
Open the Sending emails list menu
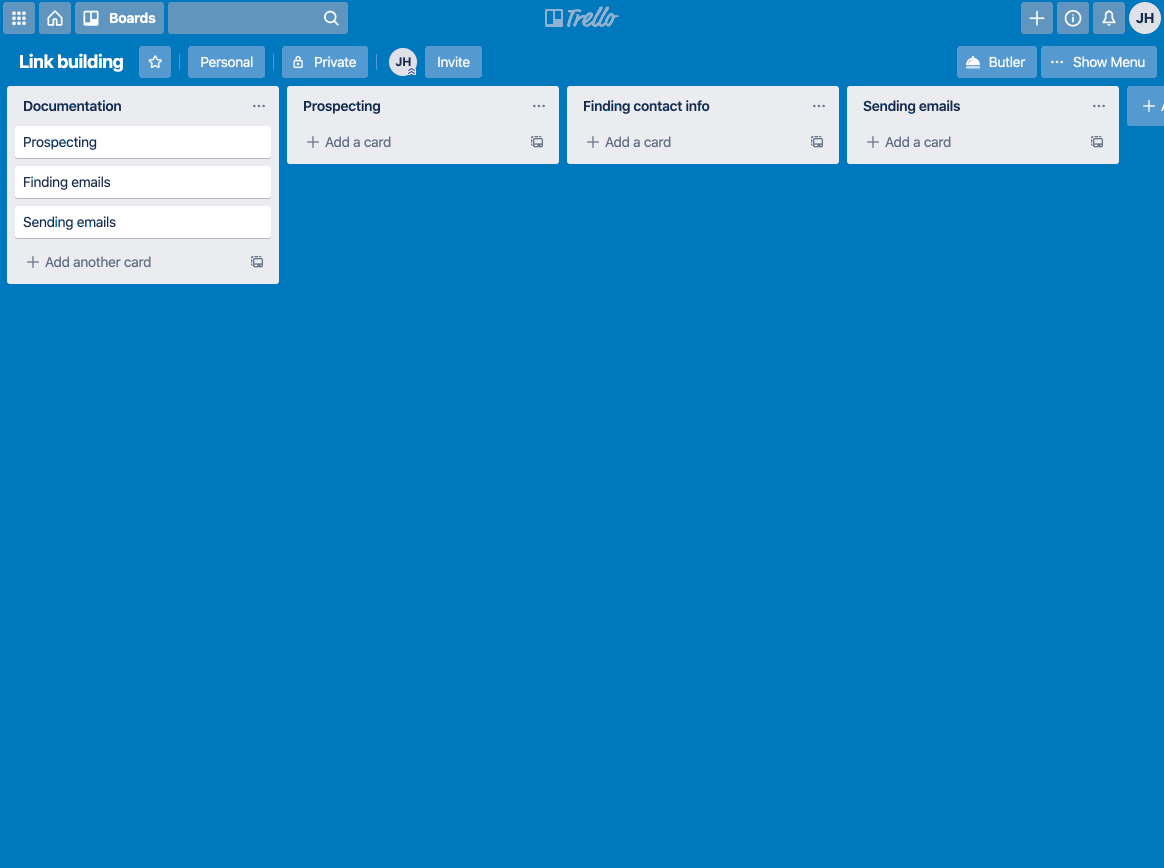coord(1099,105)
